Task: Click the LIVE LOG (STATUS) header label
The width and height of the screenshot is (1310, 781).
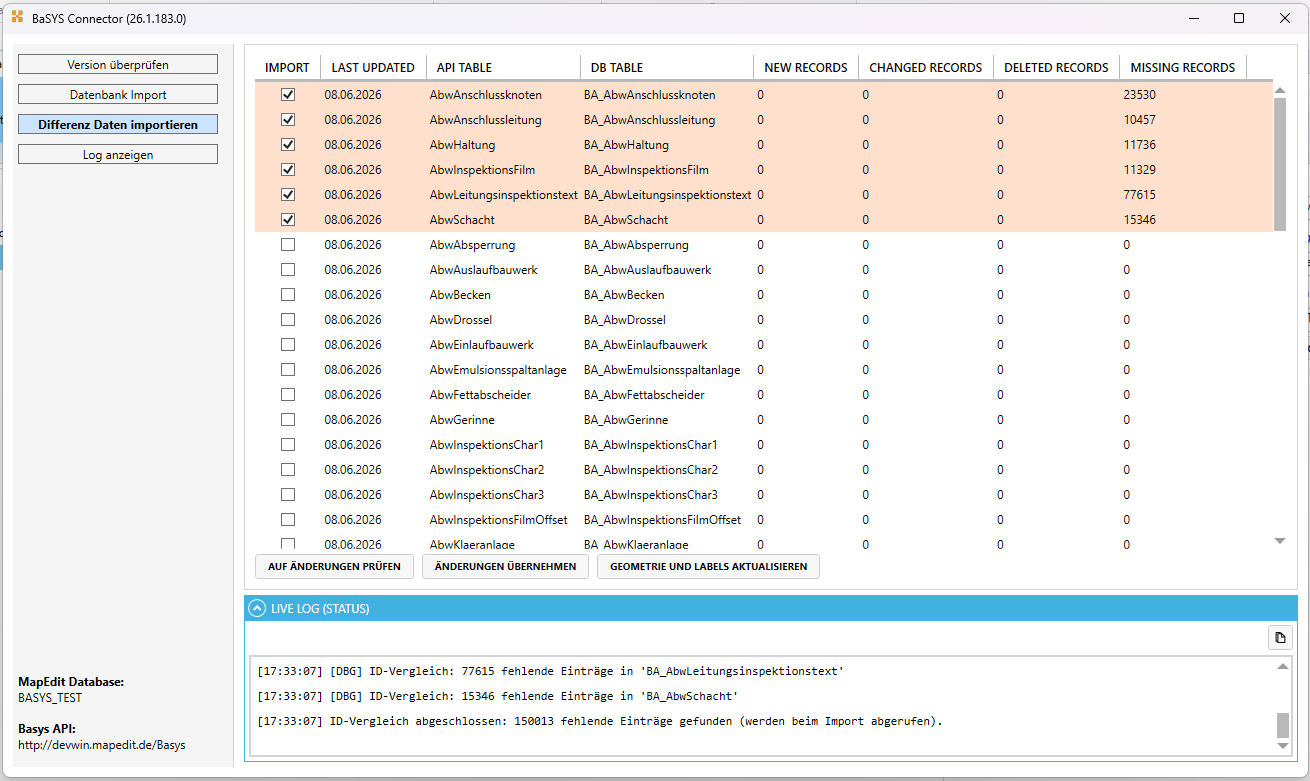Action: point(320,608)
